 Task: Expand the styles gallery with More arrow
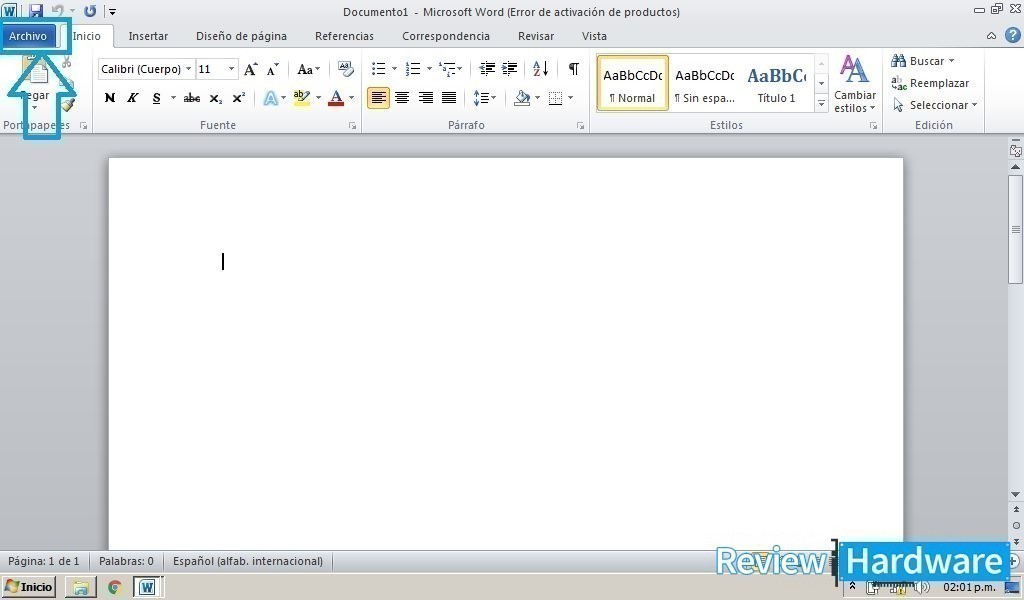pyautogui.click(x=822, y=103)
